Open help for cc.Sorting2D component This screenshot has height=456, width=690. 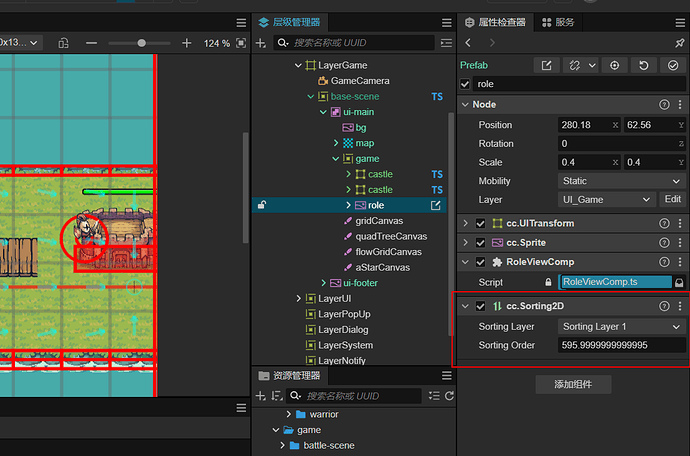664,306
